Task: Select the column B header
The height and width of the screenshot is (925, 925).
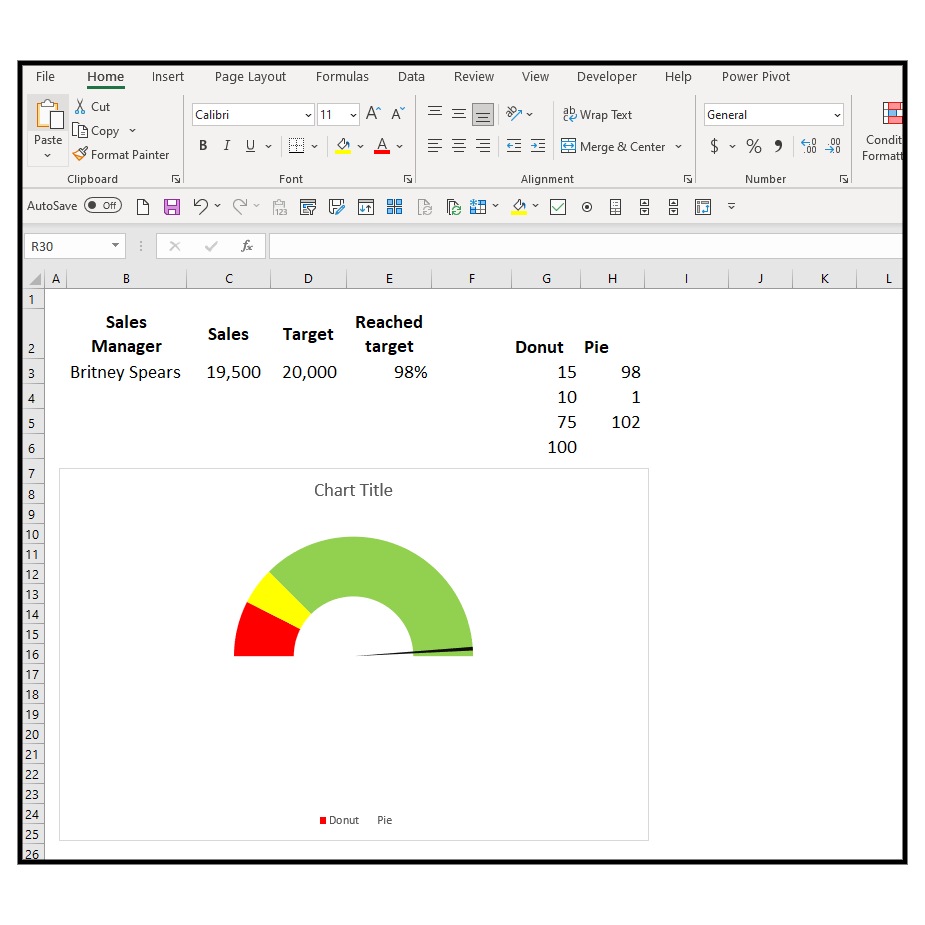Action: click(126, 278)
